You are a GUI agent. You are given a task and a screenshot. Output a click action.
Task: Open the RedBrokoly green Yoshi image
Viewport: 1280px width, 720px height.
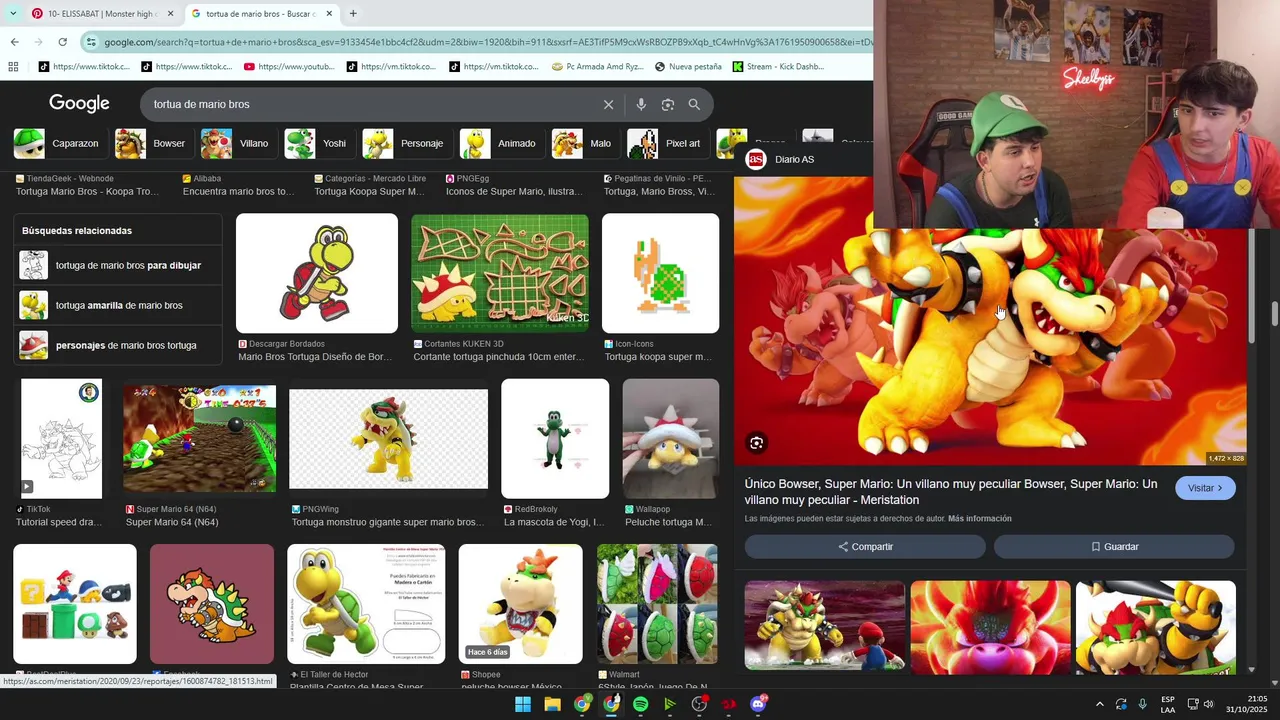tap(555, 439)
